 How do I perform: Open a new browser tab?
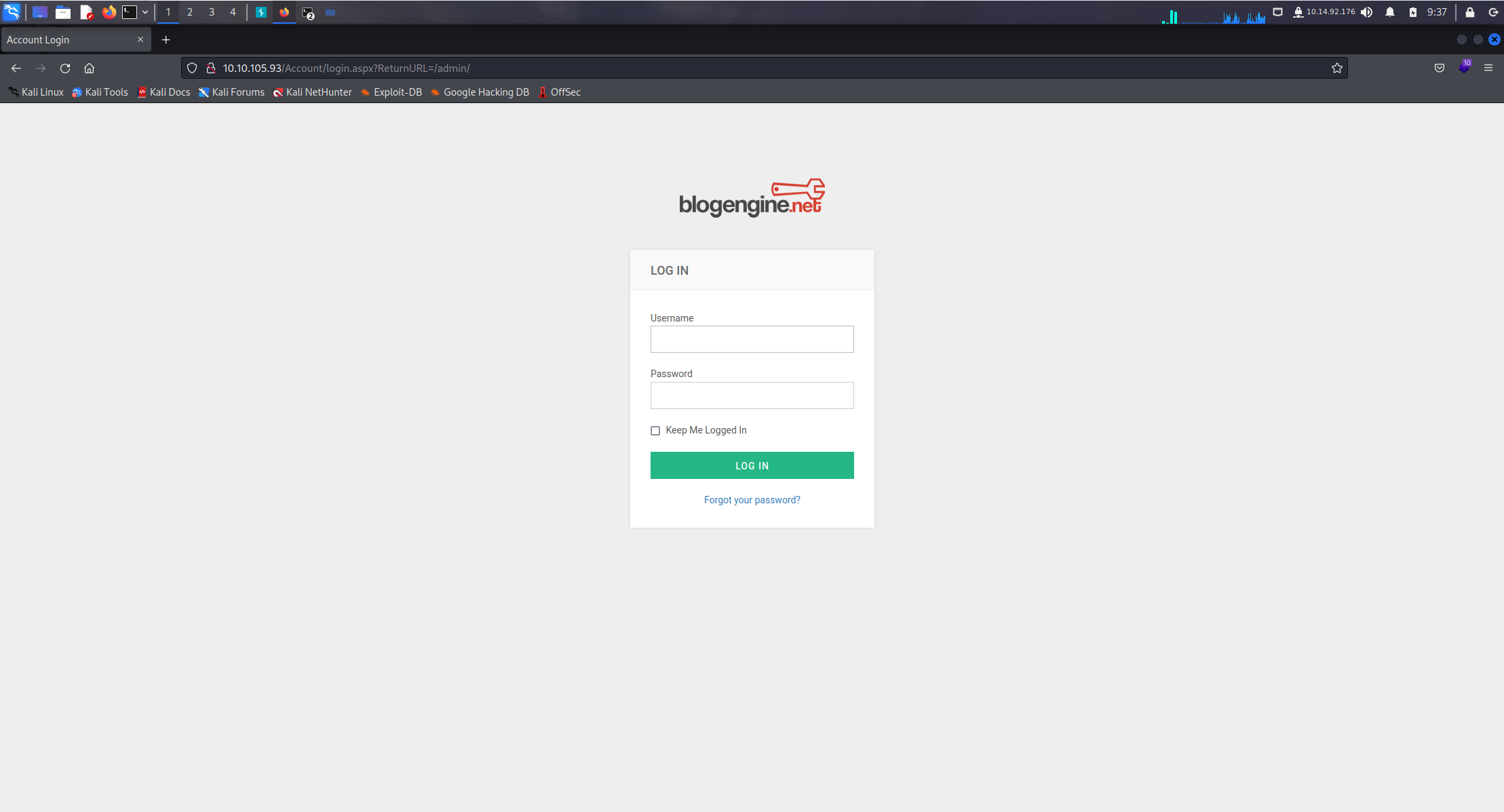coord(166,40)
